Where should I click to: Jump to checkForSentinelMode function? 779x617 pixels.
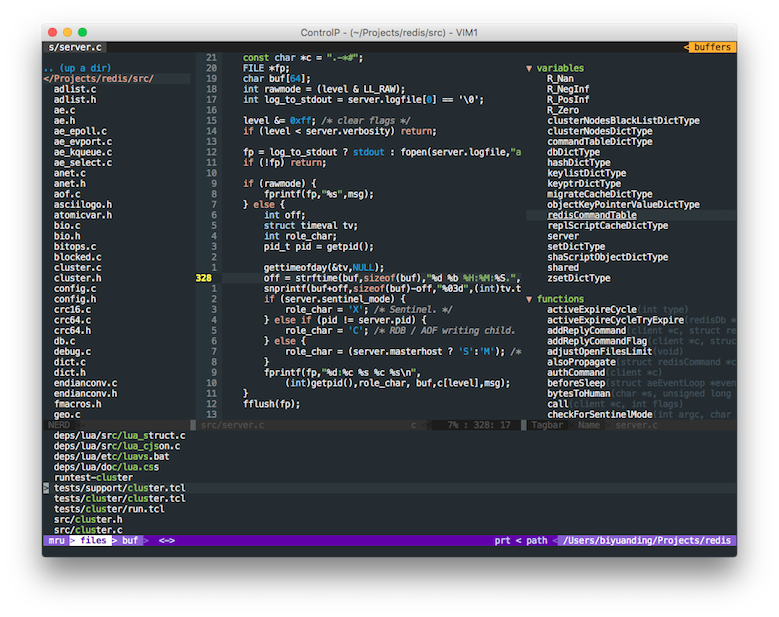600,415
